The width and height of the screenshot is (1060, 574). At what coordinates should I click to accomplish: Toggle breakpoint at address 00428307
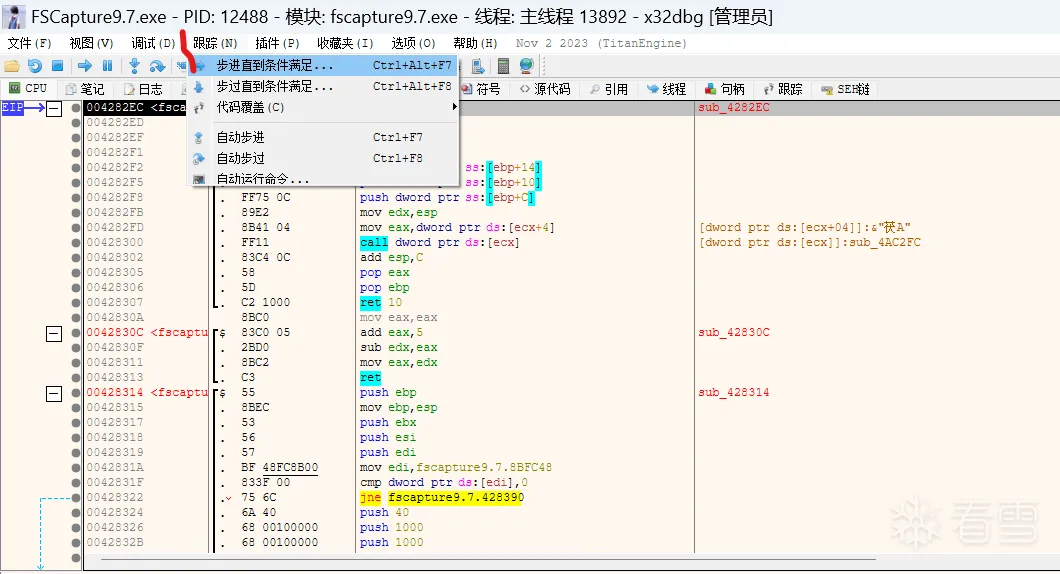pos(76,302)
